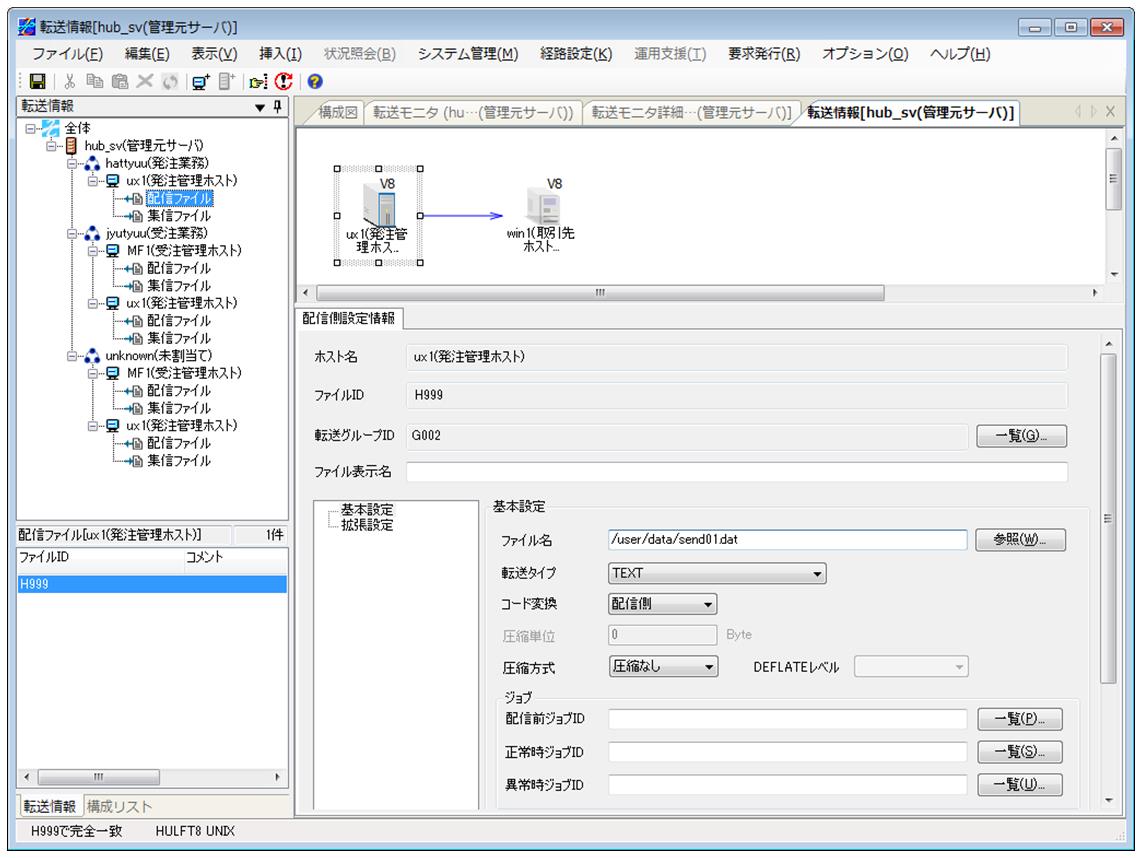1142x858 pixels.
Task: Switch to the 構成リスト bottom tab
Action: pos(120,806)
